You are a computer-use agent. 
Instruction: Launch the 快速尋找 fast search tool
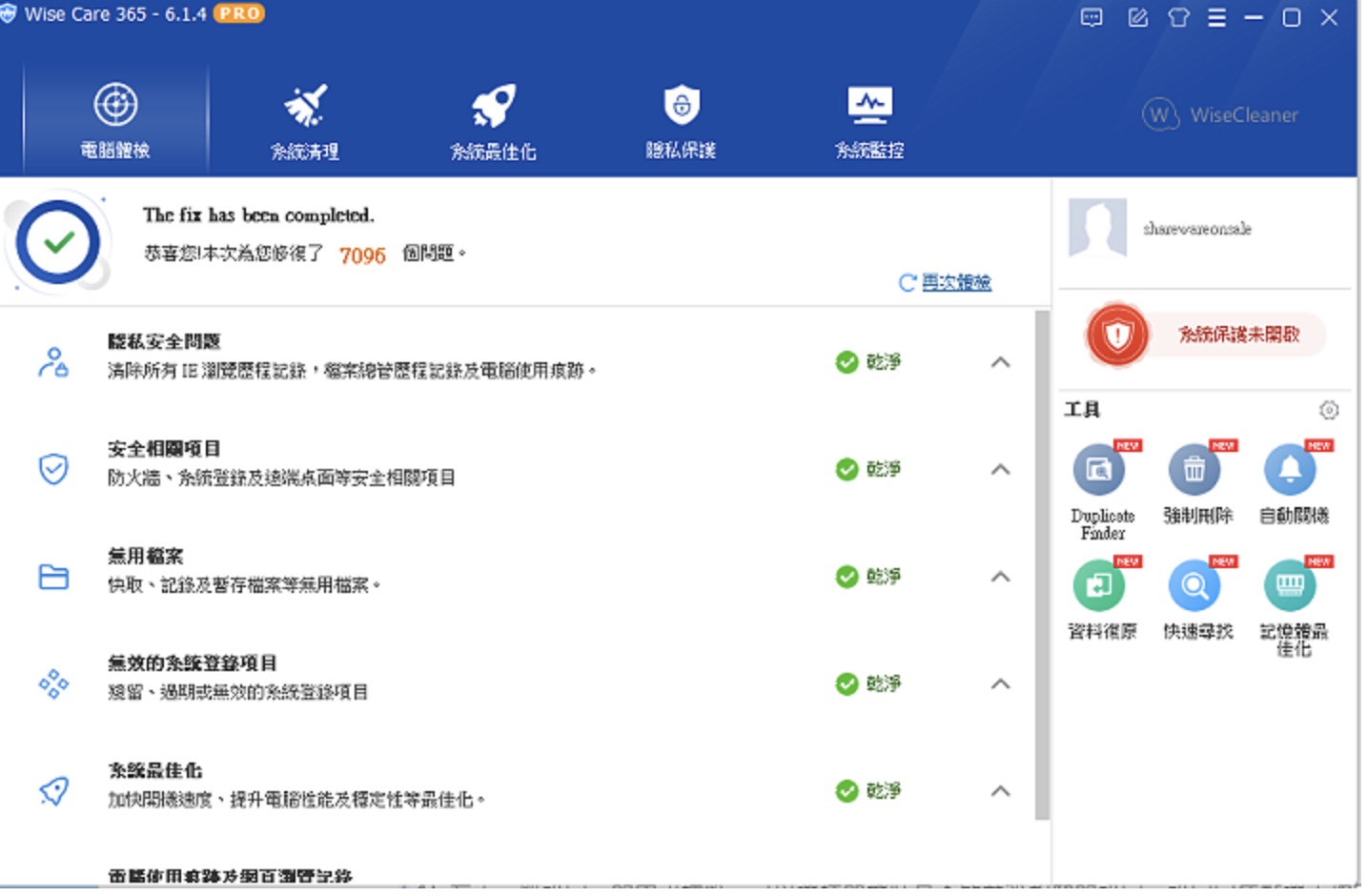point(1197,601)
